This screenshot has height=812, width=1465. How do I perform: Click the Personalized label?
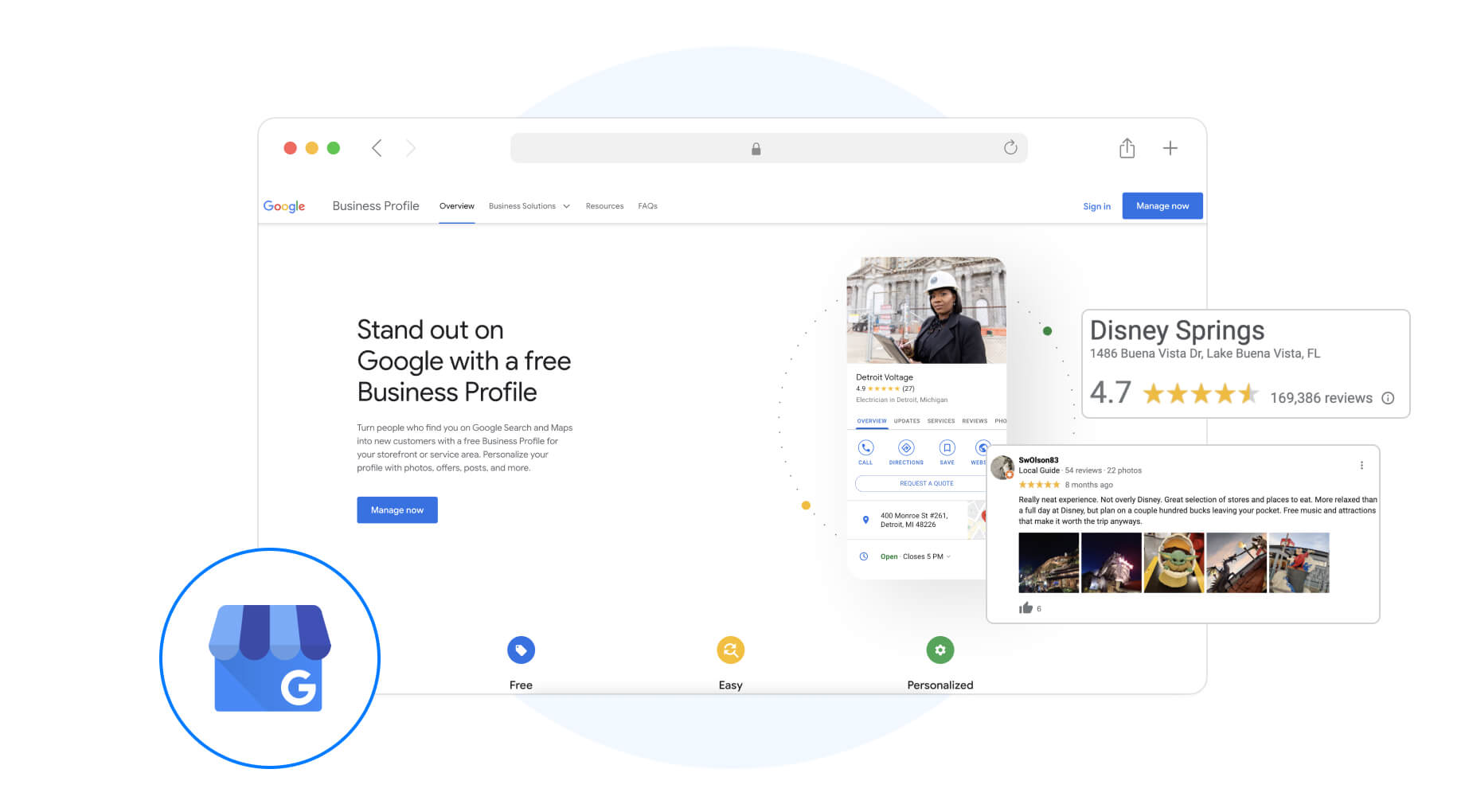click(x=940, y=685)
